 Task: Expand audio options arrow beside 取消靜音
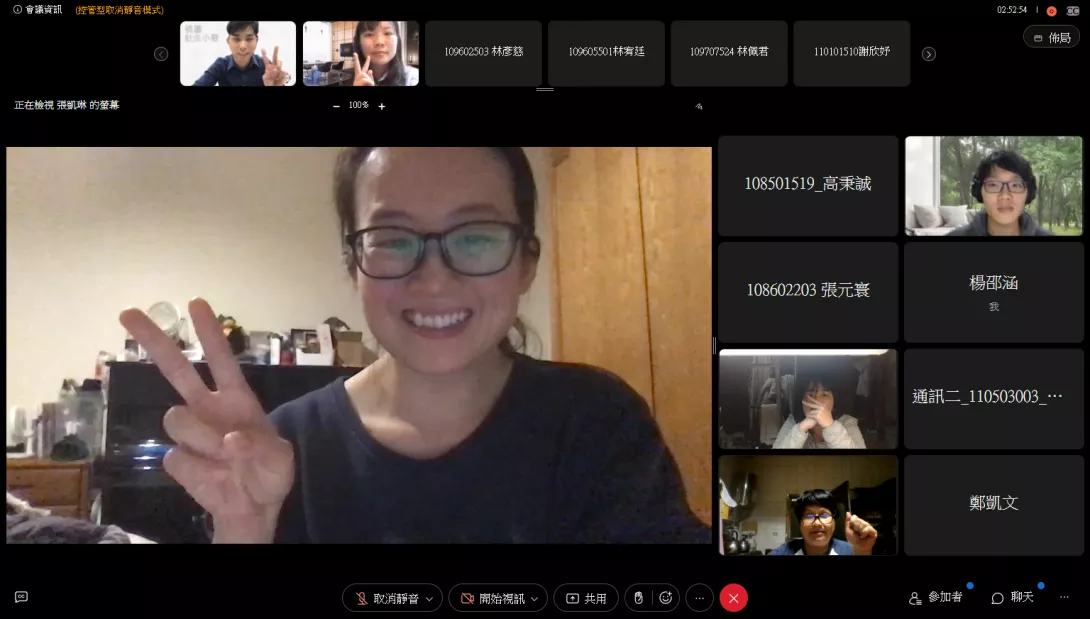pos(429,599)
